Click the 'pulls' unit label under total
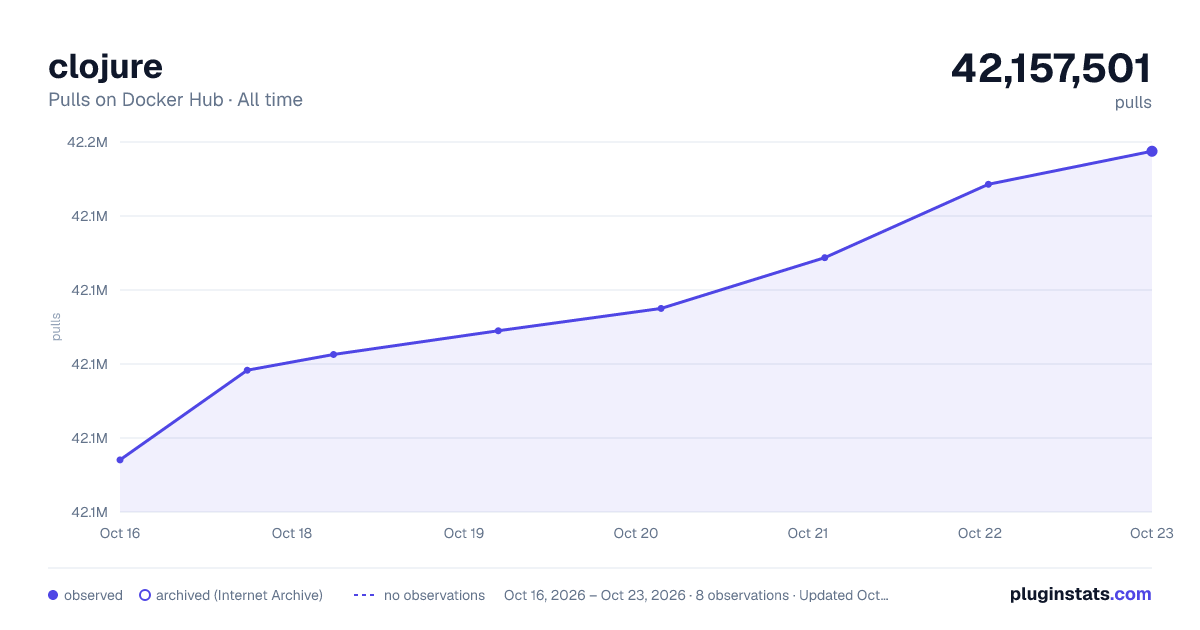The height and width of the screenshot is (630, 1200). click(x=1133, y=103)
